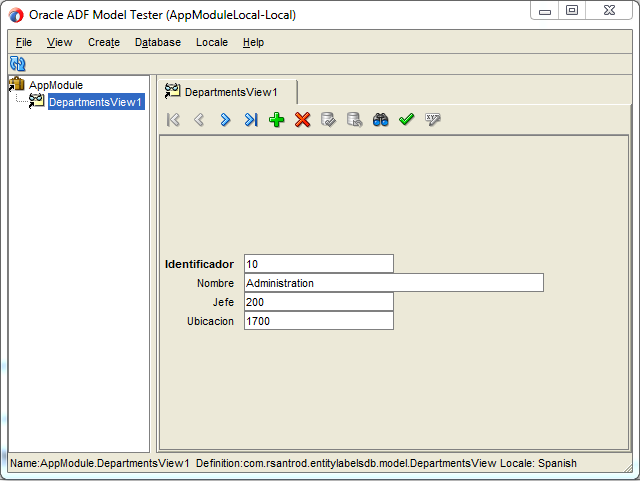The image size is (640, 481).
Task: Insert a new row with green plus icon
Action: coord(277,120)
